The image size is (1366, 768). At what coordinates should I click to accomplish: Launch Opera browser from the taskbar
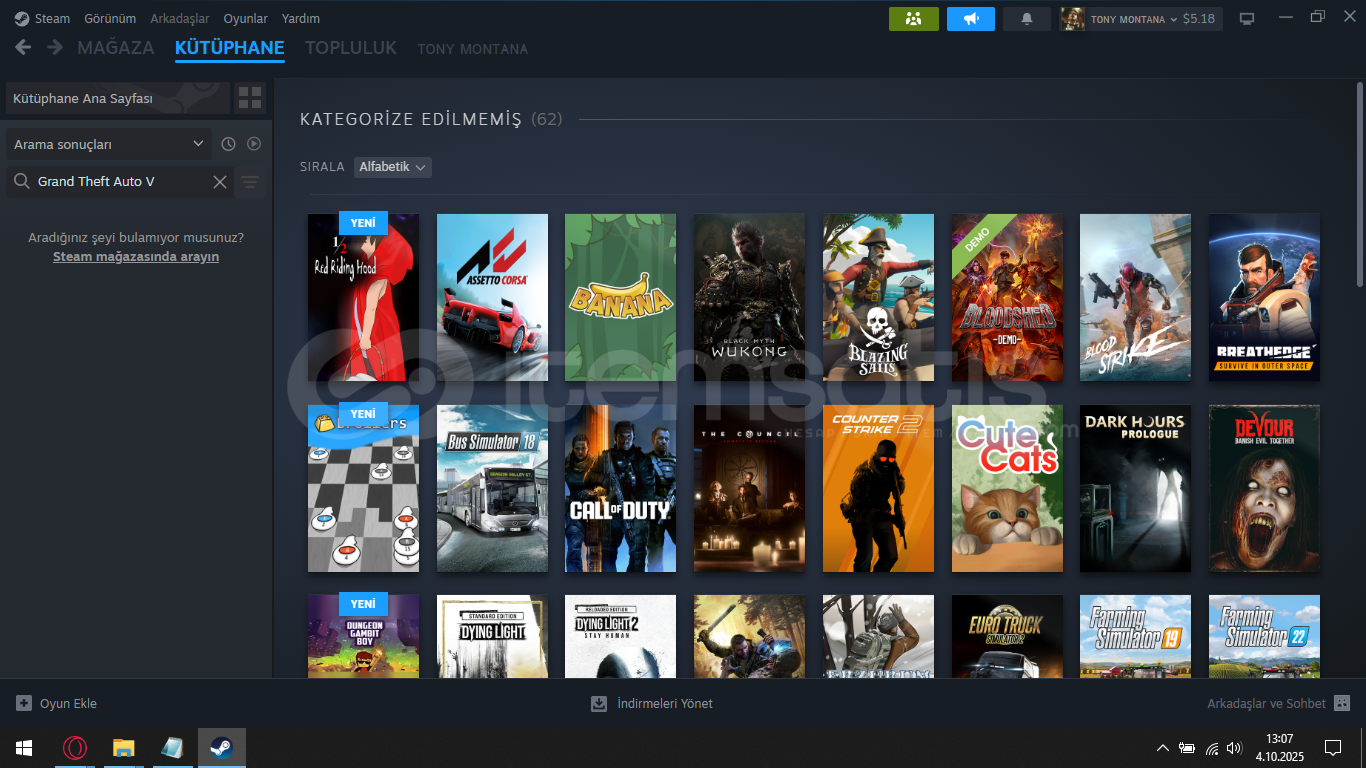(74, 748)
